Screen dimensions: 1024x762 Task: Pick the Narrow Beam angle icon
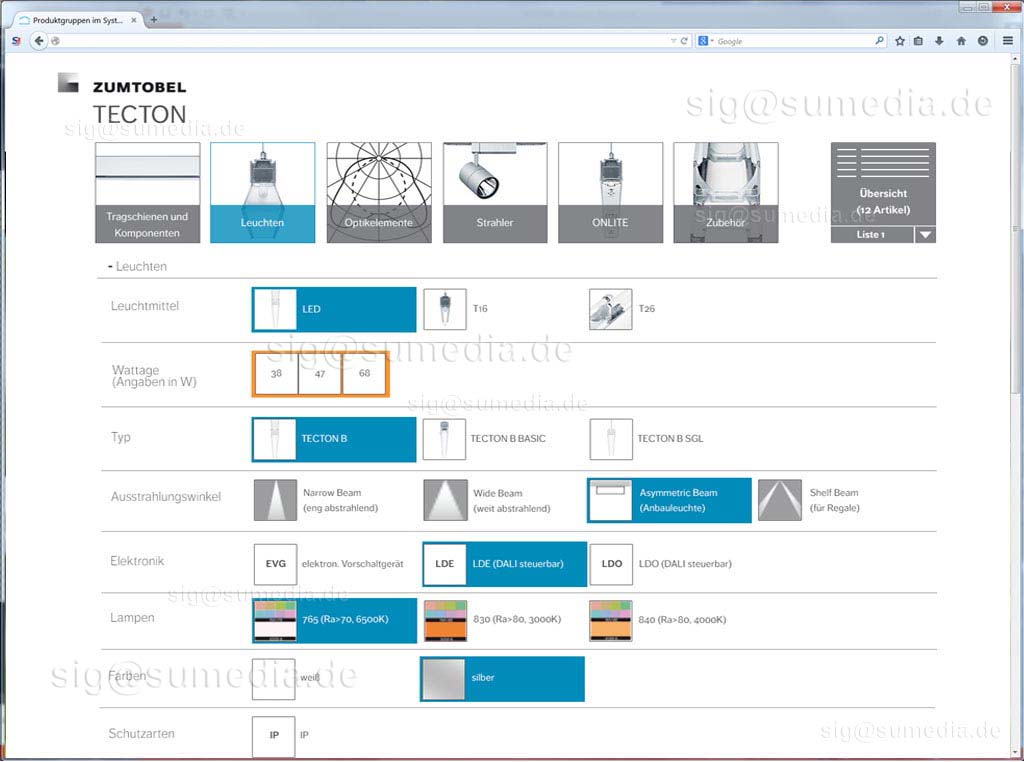coord(275,500)
